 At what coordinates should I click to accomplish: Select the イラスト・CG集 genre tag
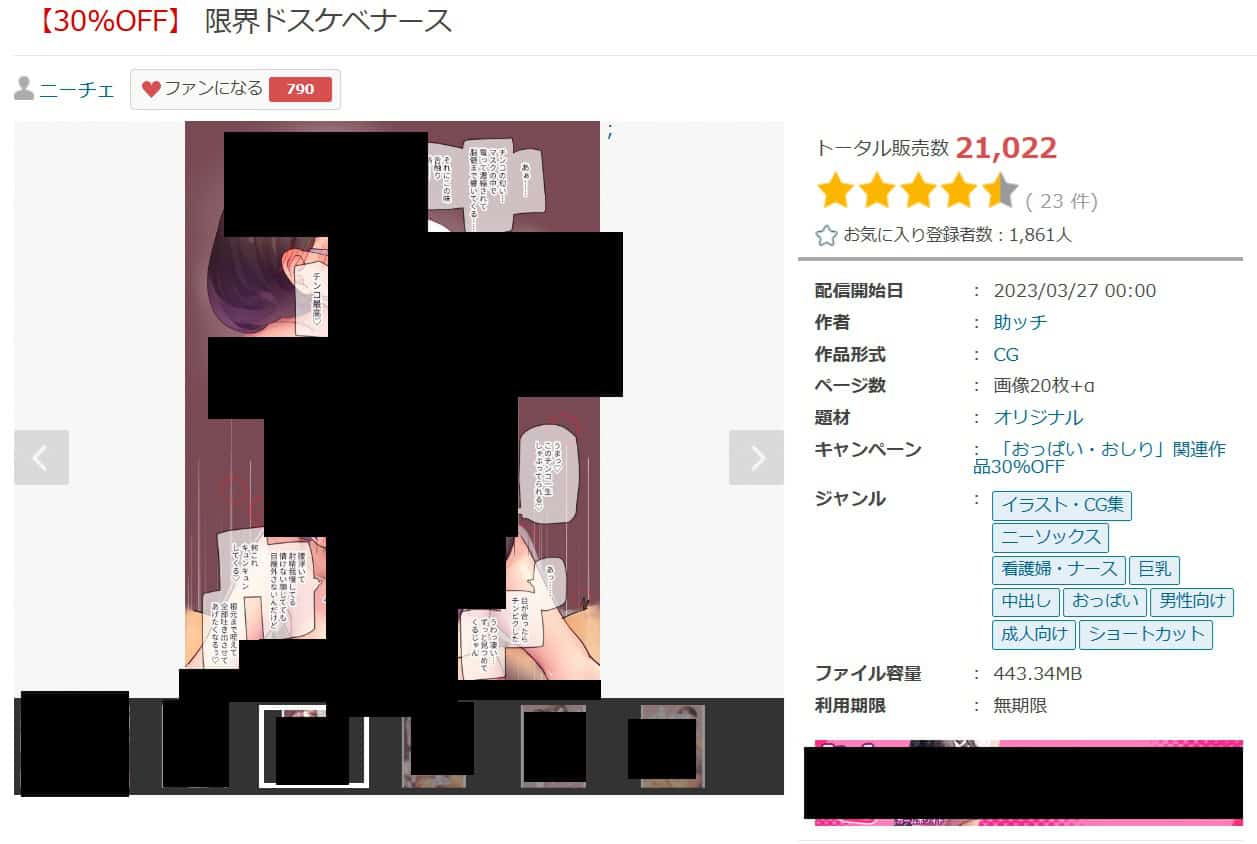pos(1062,505)
